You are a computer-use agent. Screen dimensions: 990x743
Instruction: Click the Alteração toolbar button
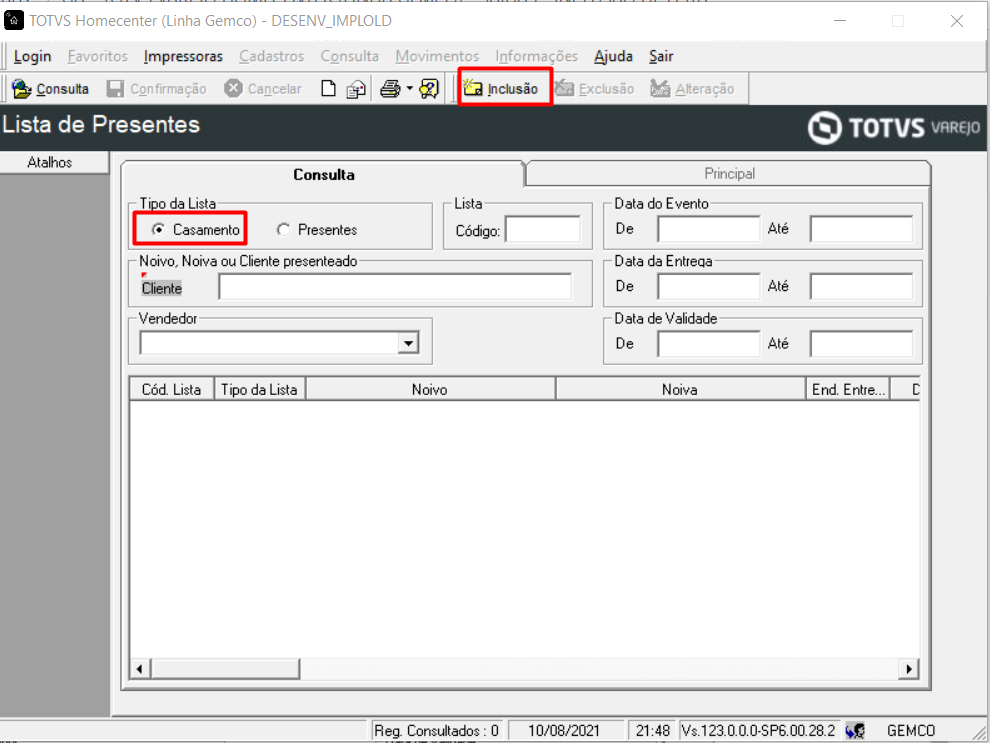(693, 89)
